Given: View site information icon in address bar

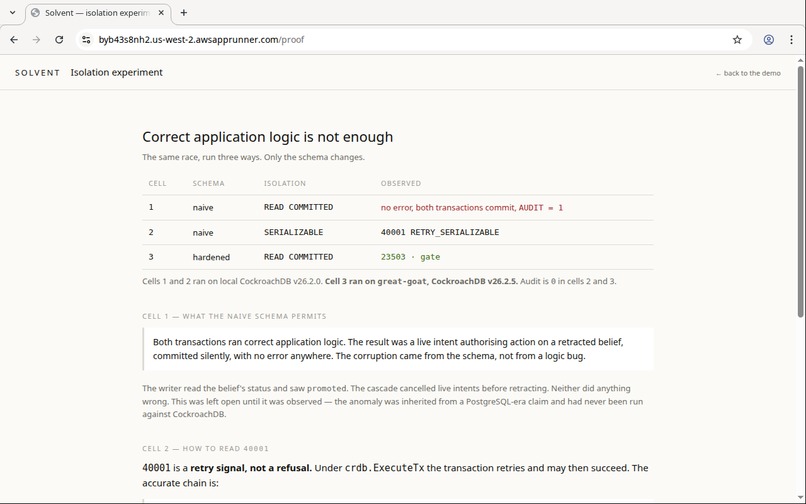Looking at the screenshot, I should click(86, 40).
